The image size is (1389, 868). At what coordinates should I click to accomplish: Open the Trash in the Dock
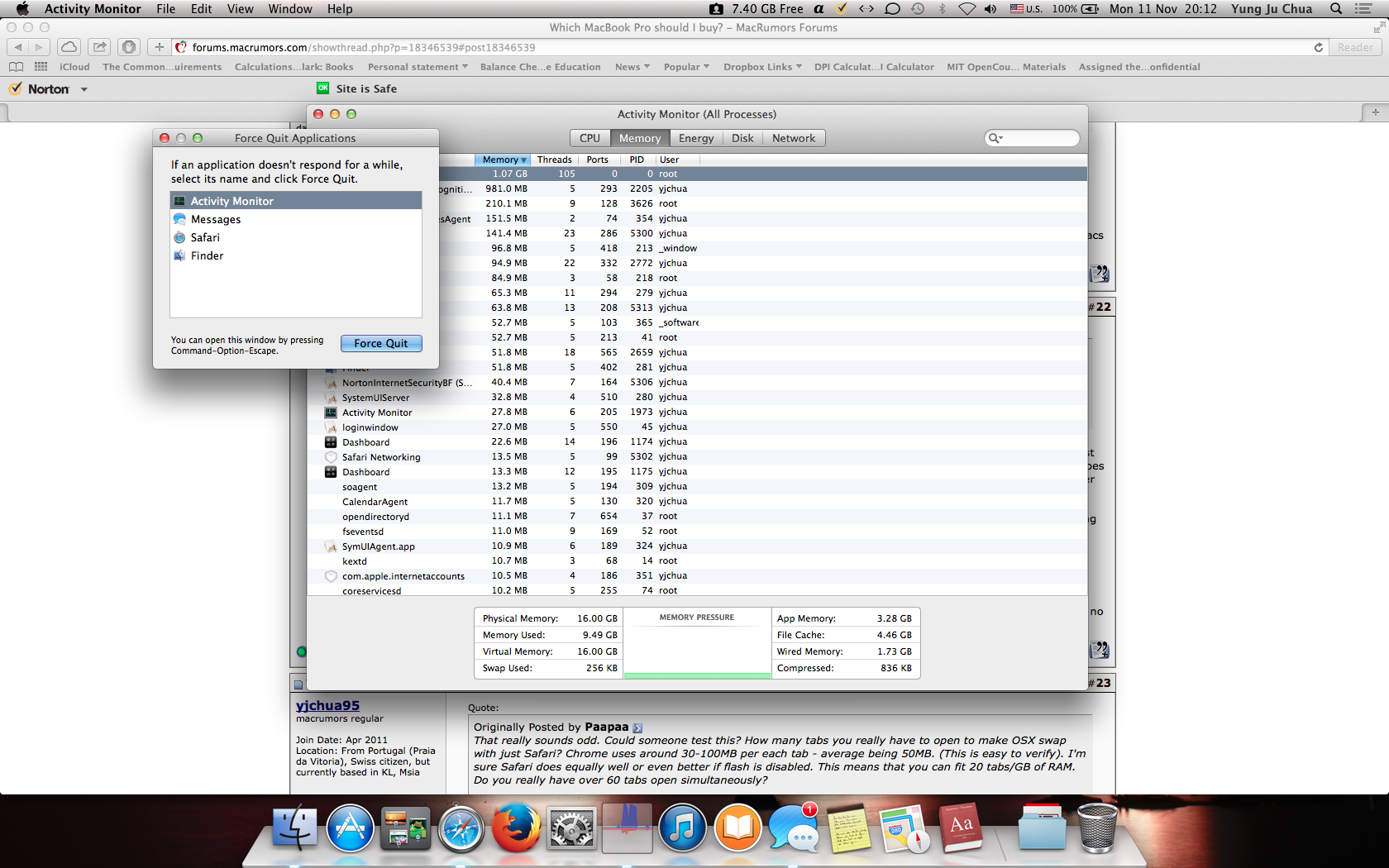pos(1098,827)
